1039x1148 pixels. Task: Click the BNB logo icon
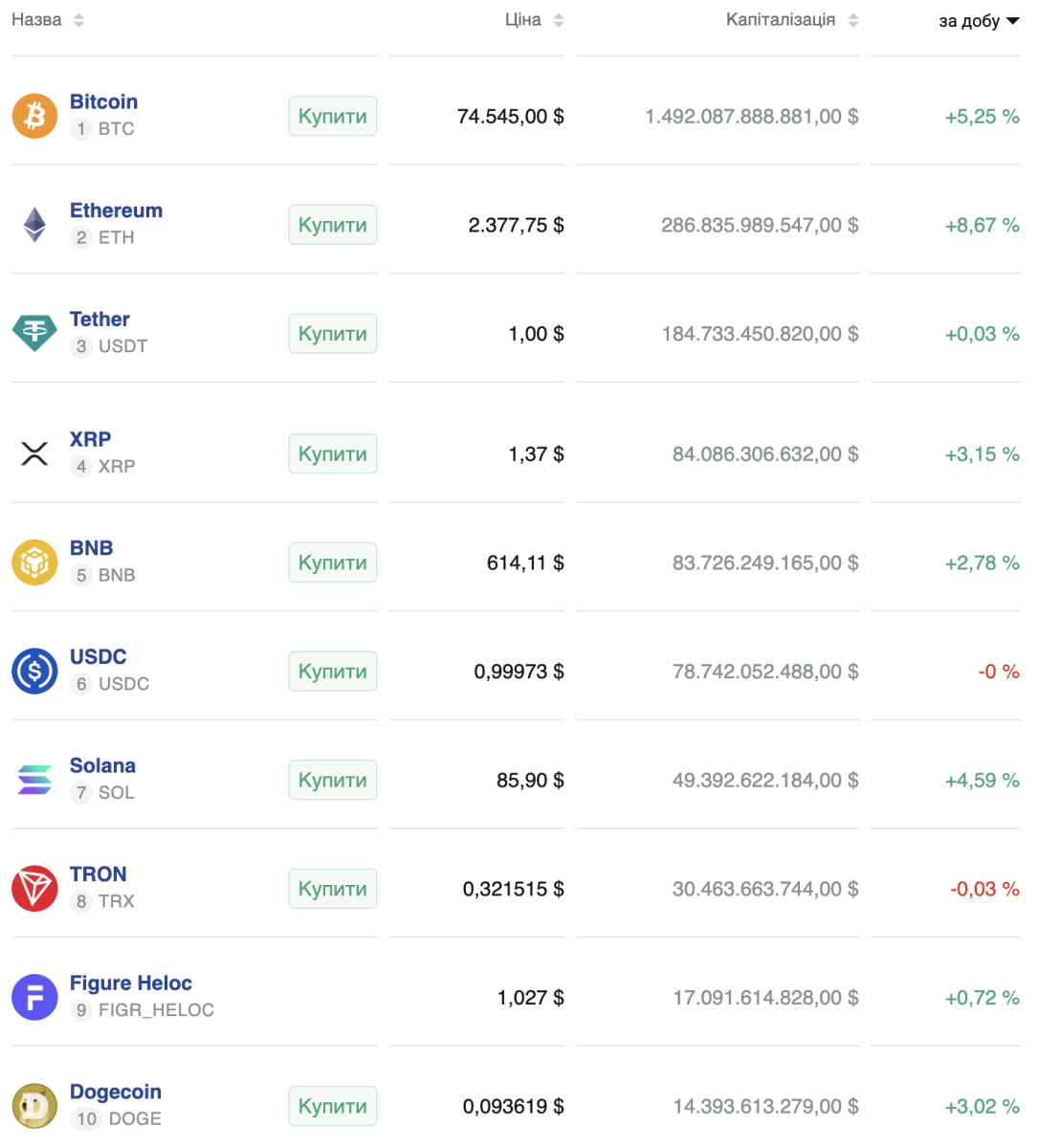click(34, 563)
